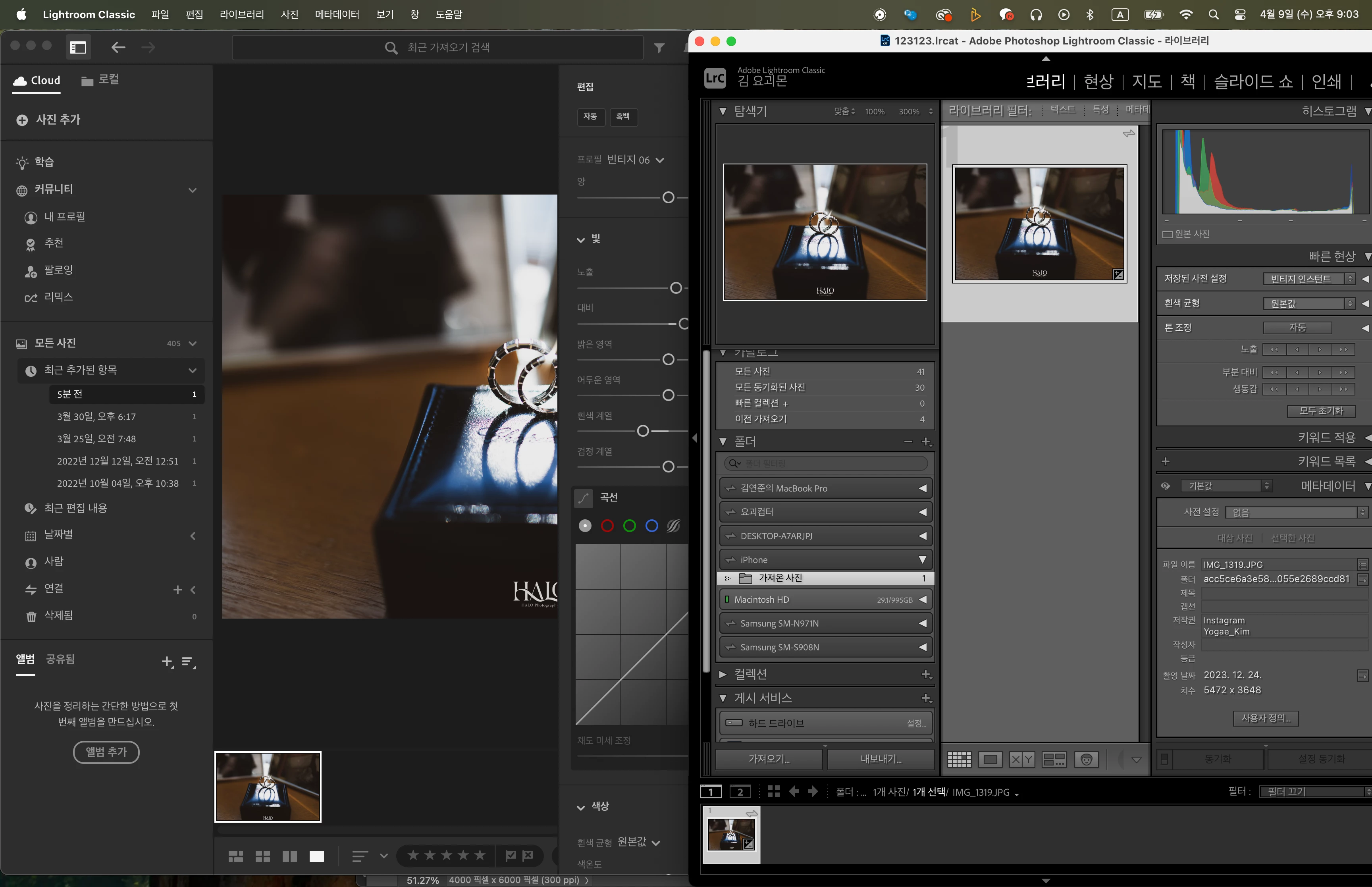Click the filter funnel icon beside search
This screenshot has width=1372, height=887.
tap(659, 48)
